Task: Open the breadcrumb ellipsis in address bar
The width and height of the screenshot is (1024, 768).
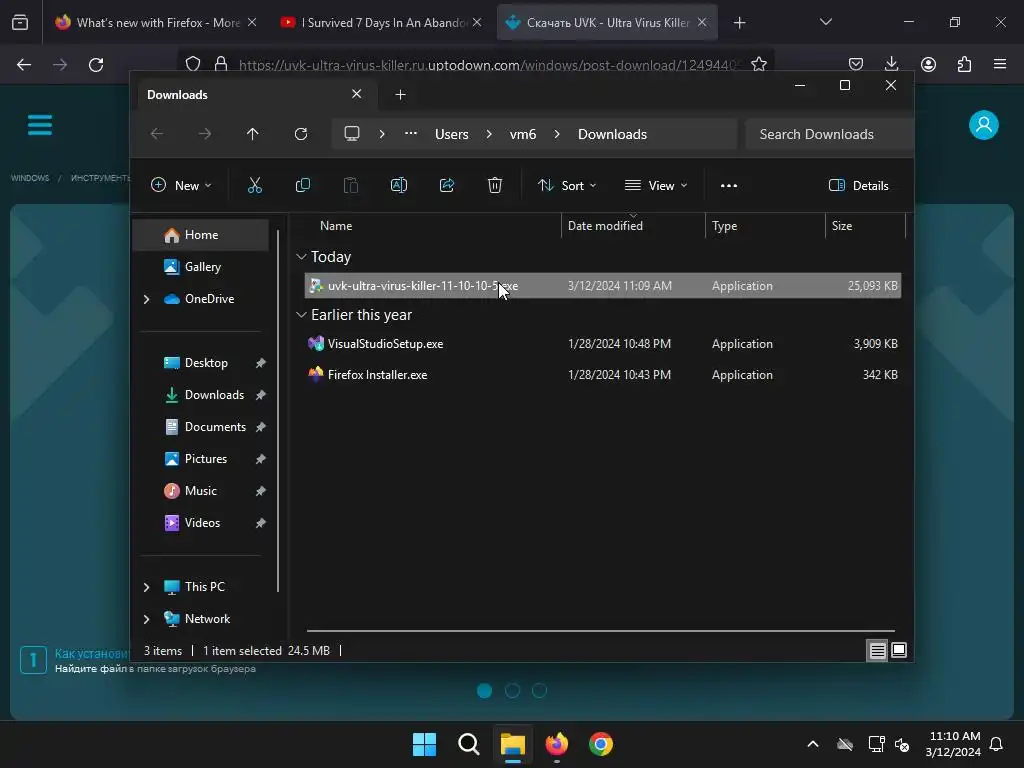Action: 411,134
